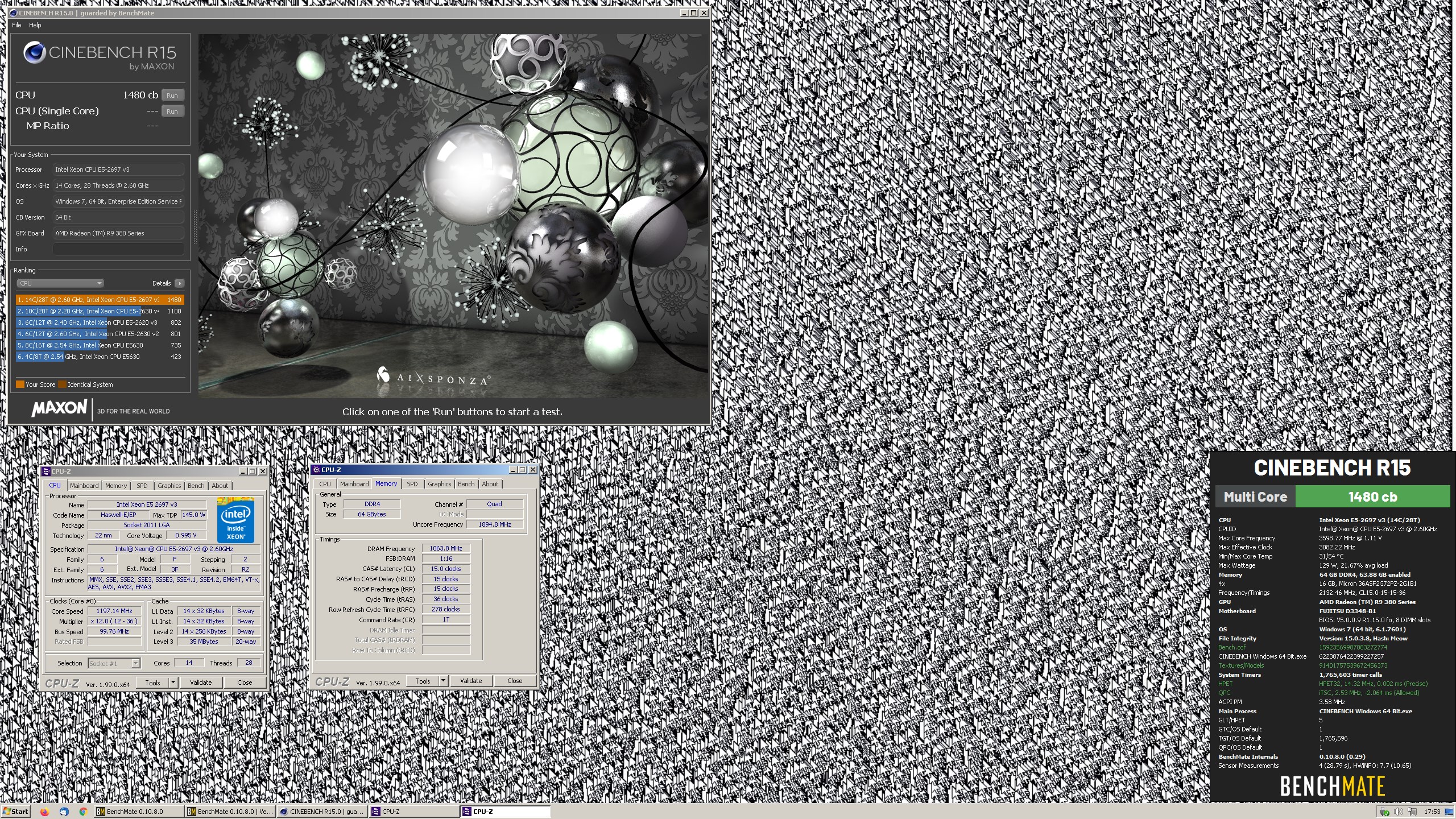The width and height of the screenshot is (1456, 819).
Task: Select ranking entry 10C/20T Xeon E5-2630 v4
Action: click(x=100, y=311)
